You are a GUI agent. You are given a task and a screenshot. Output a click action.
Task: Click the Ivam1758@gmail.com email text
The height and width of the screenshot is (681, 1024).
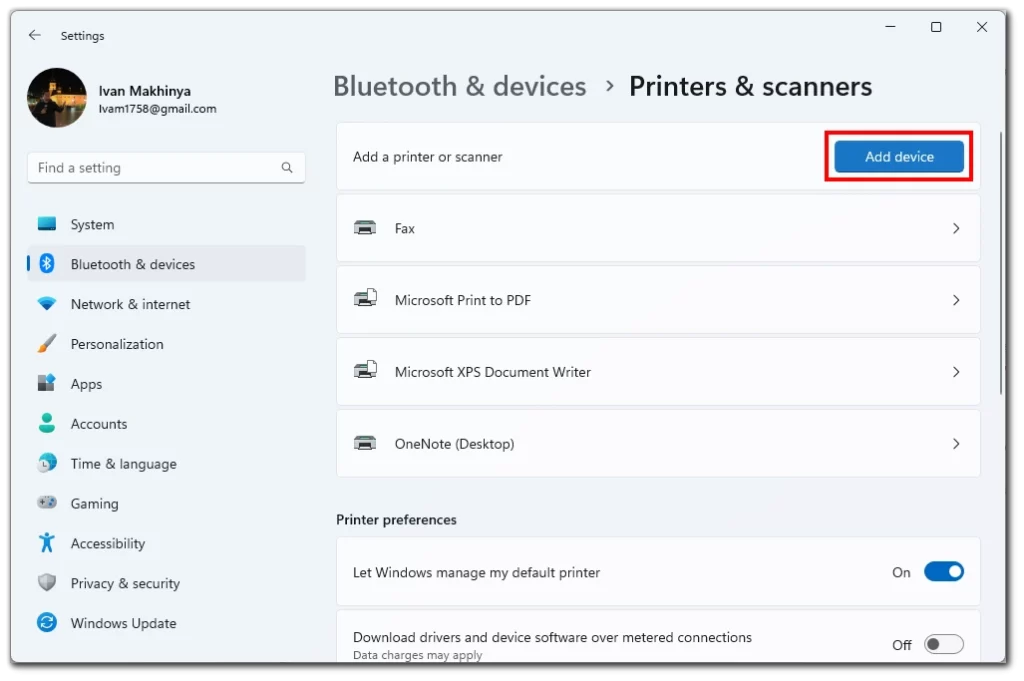pos(157,109)
